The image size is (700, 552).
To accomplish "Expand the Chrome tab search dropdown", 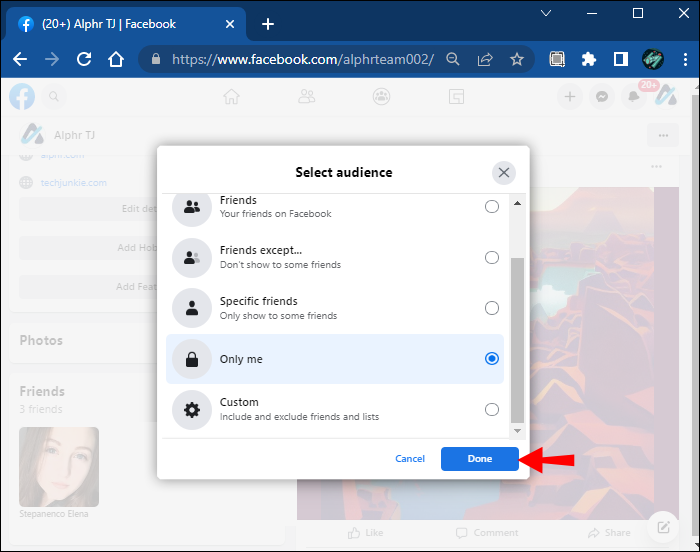I will 546,13.
